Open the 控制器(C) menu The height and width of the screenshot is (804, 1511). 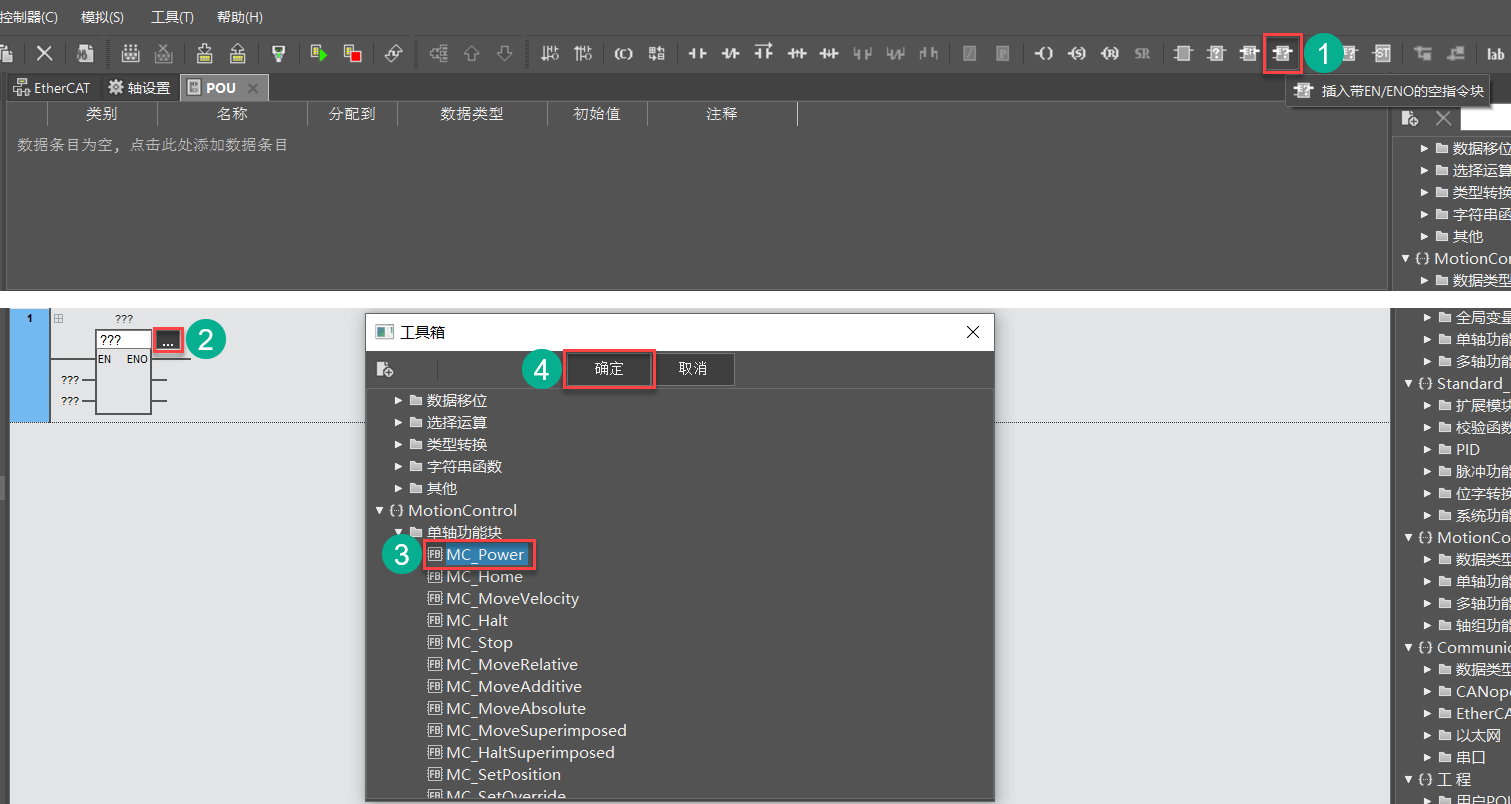(x=28, y=17)
